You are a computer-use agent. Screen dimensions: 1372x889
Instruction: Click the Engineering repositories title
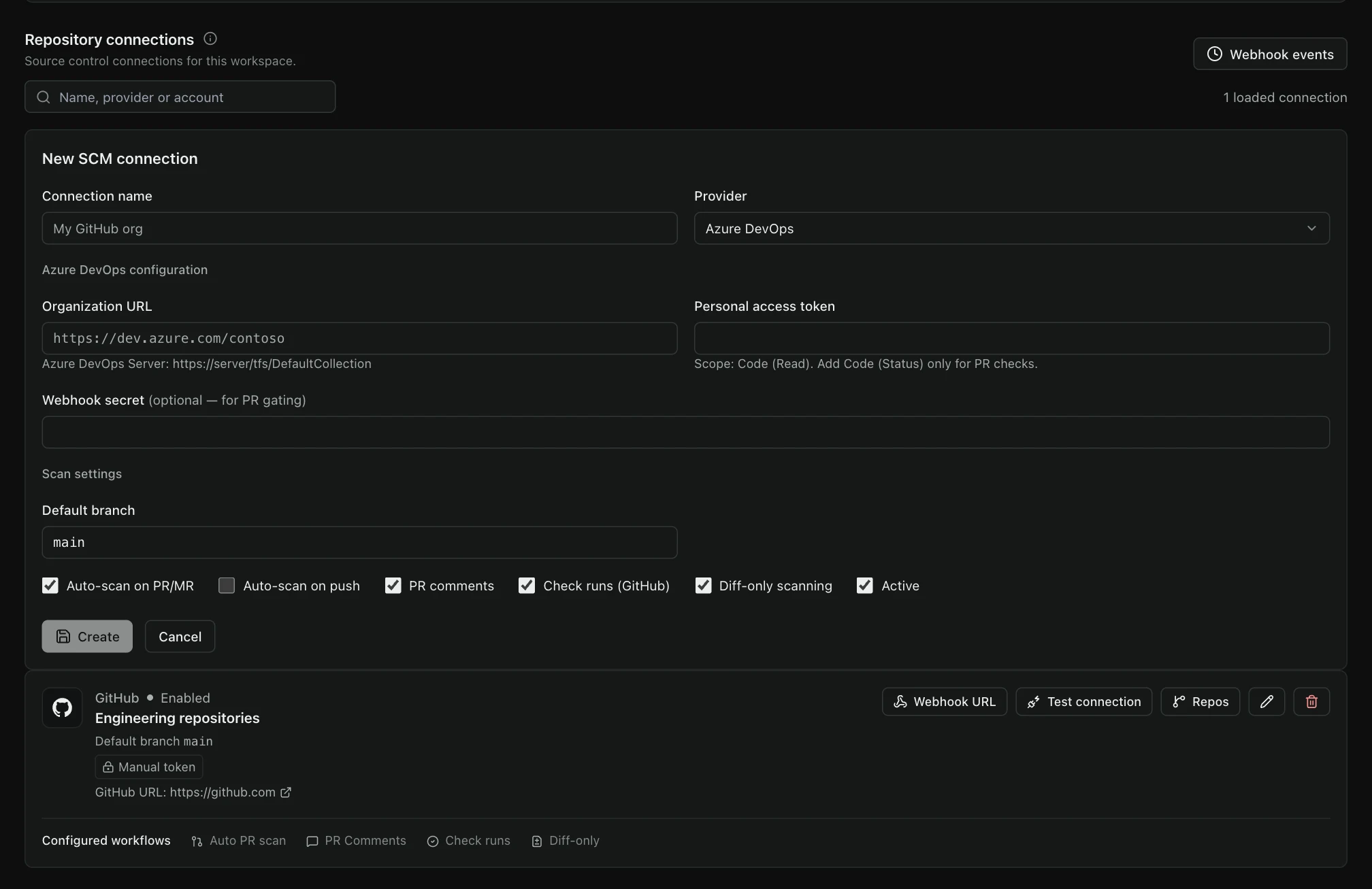(x=178, y=718)
